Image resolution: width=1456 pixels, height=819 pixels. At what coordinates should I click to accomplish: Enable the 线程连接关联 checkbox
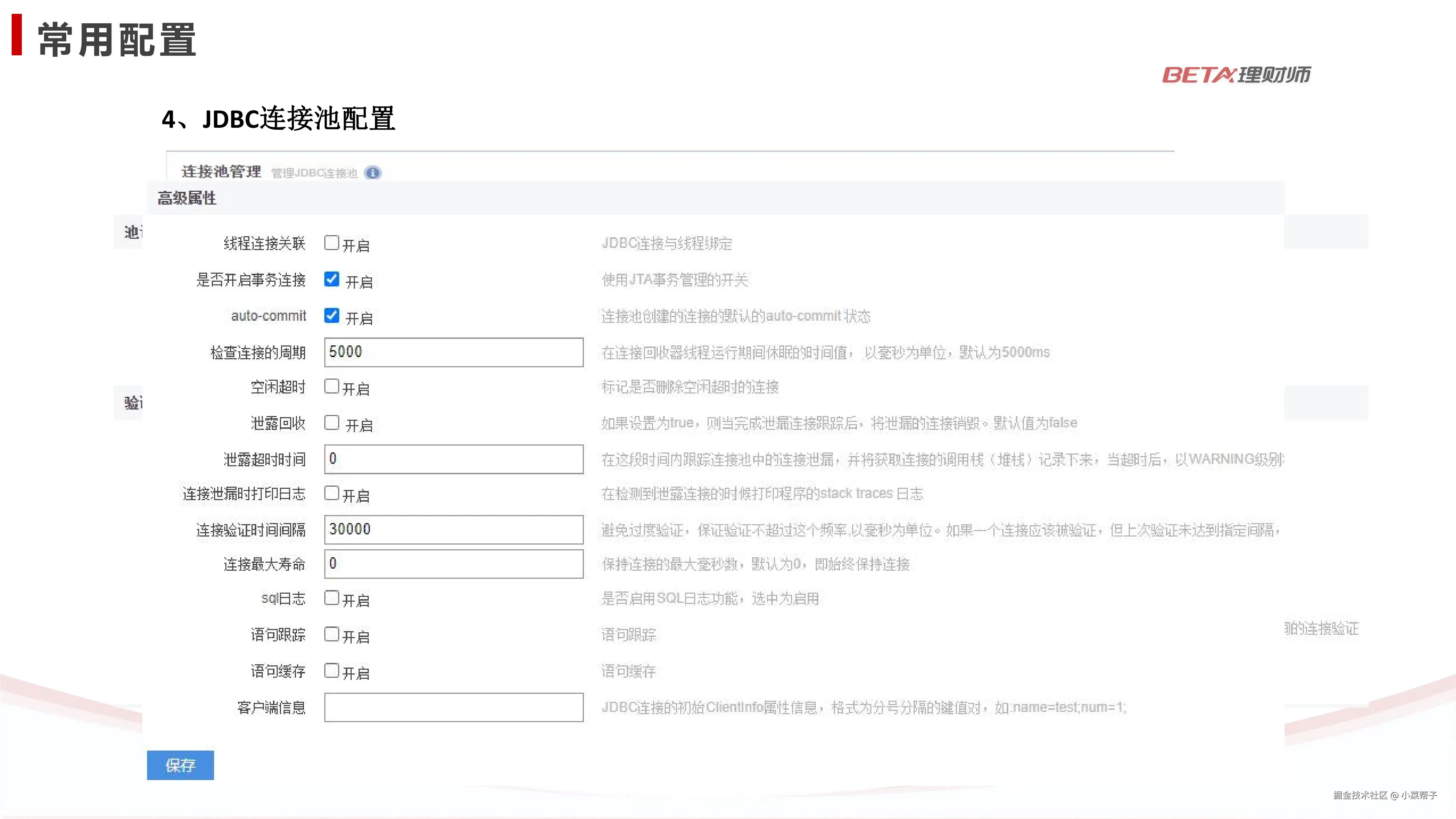point(332,243)
